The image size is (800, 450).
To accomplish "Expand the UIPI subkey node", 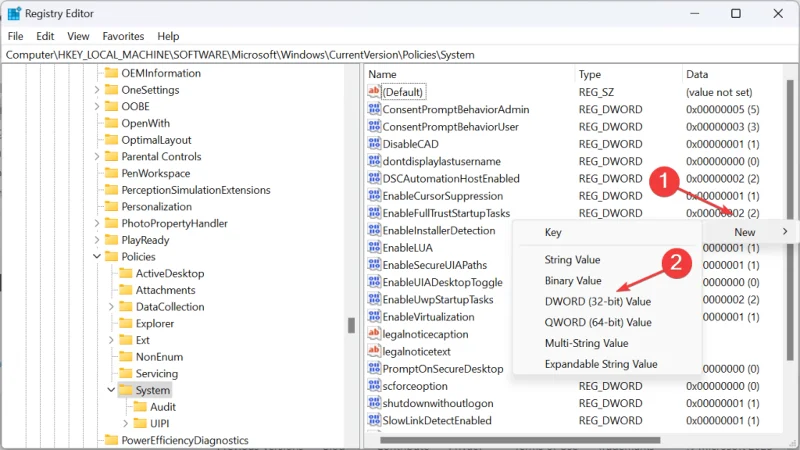I will 125,424.
